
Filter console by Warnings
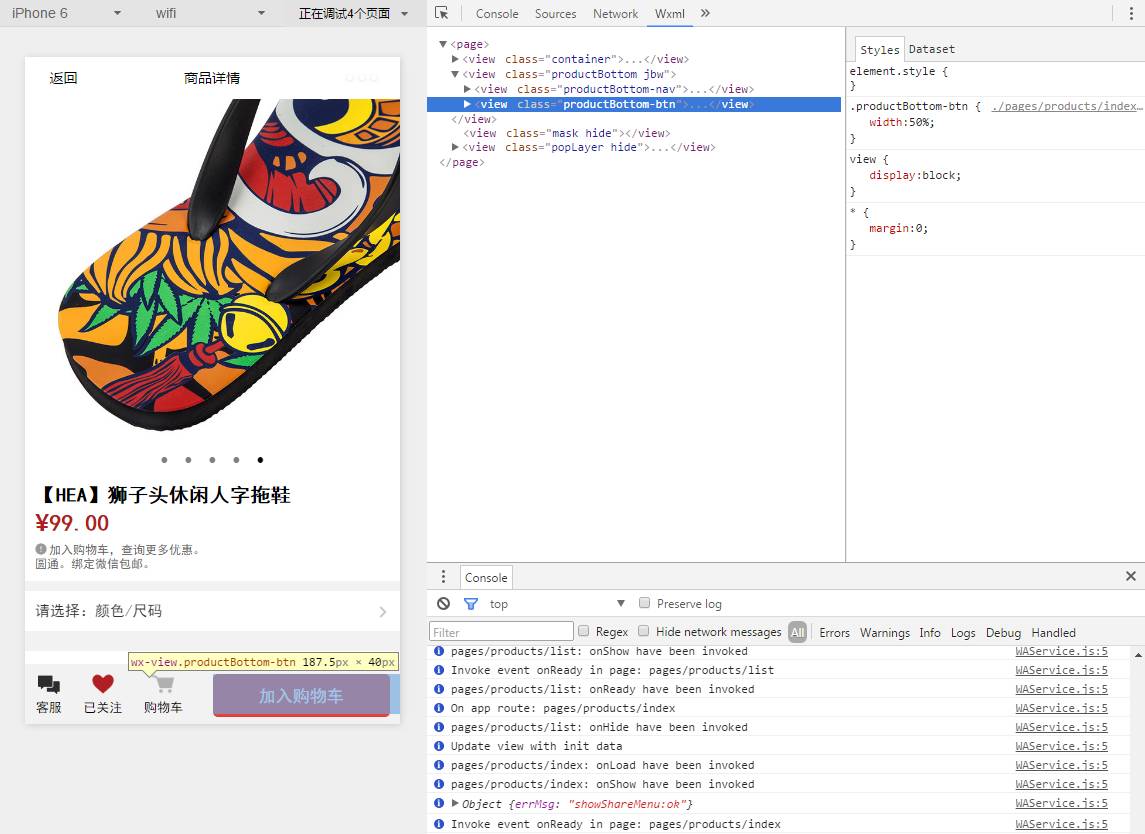click(884, 632)
